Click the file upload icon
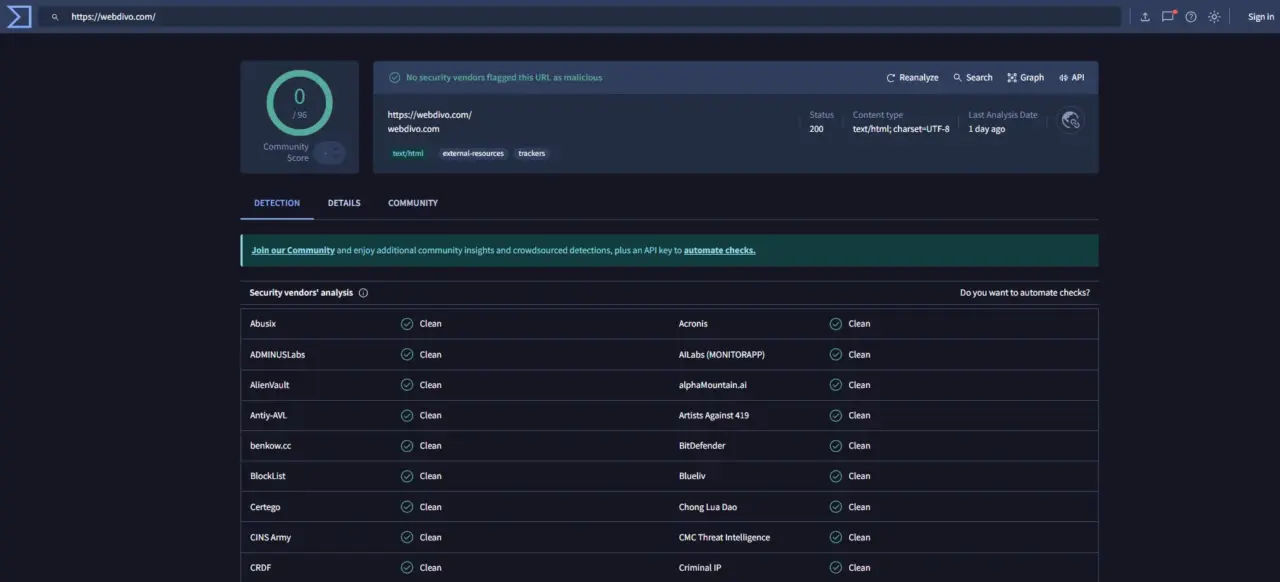 coord(1144,16)
